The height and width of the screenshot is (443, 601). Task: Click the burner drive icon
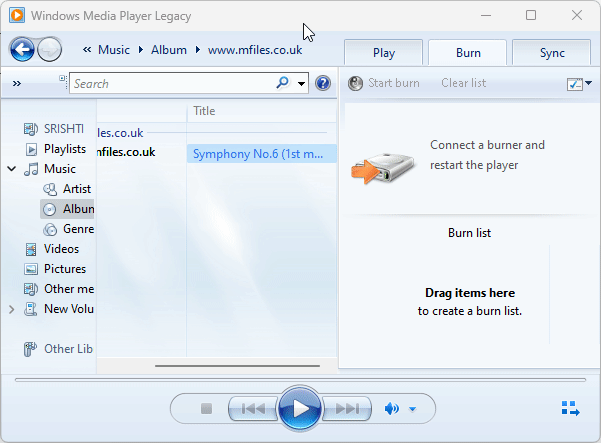(x=382, y=168)
